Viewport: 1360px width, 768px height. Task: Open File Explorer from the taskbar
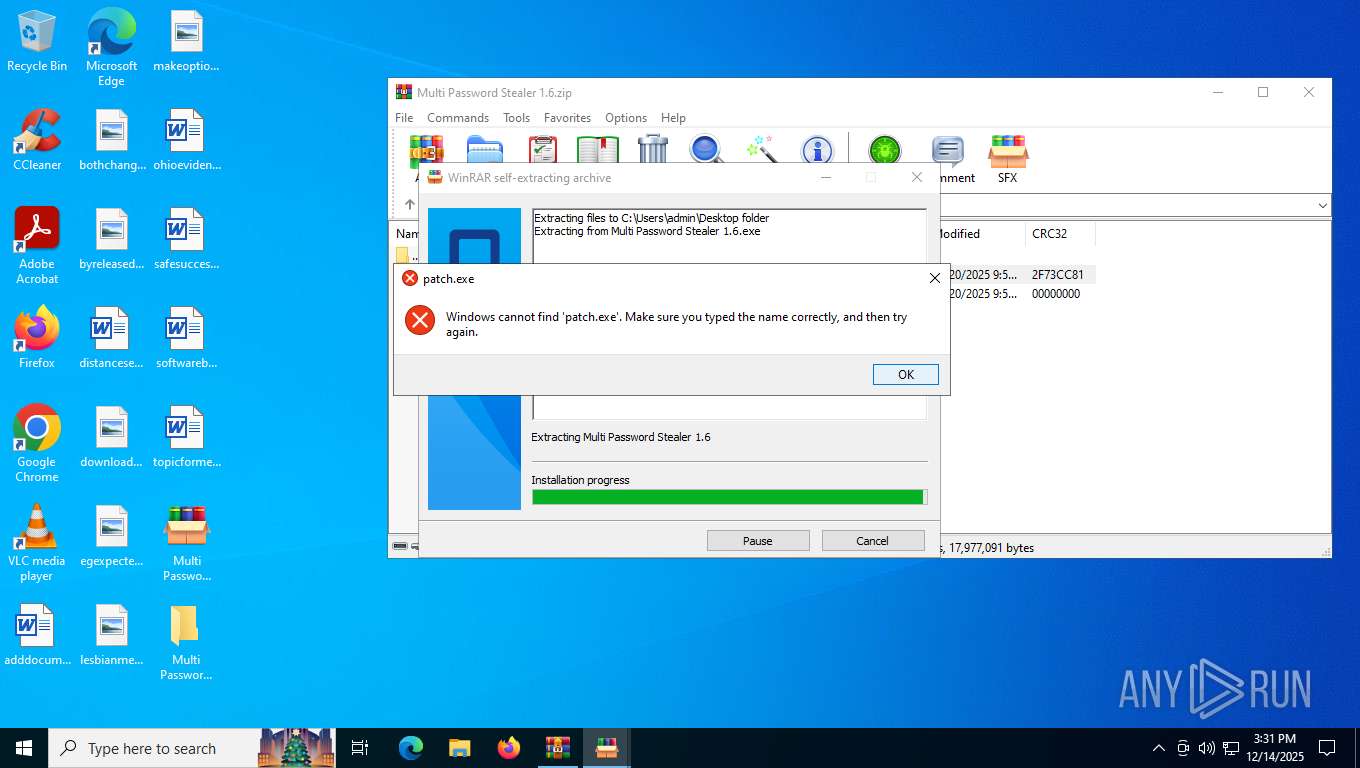pyautogui.click(x=459, y=748)
